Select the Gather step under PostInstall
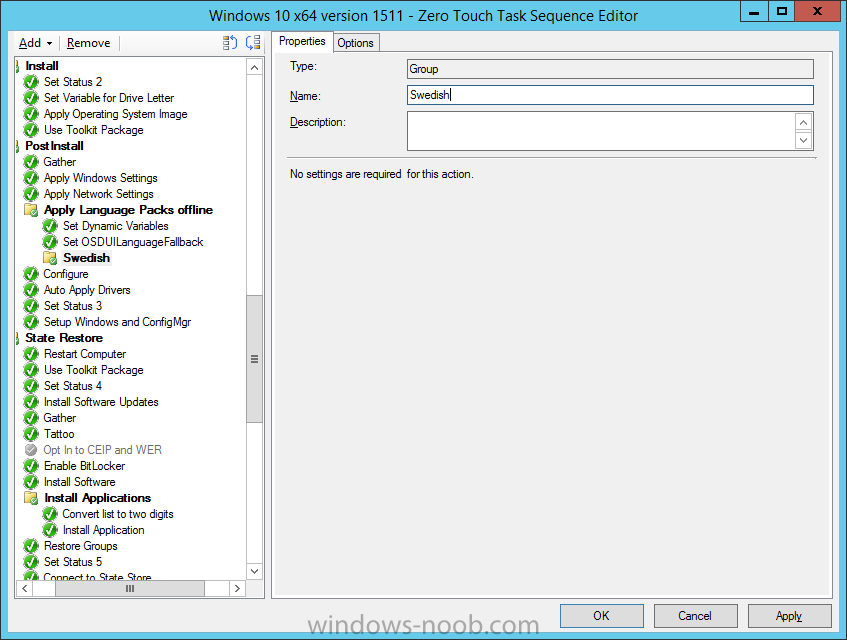The image size is (847, 640). tap(60, 162)
